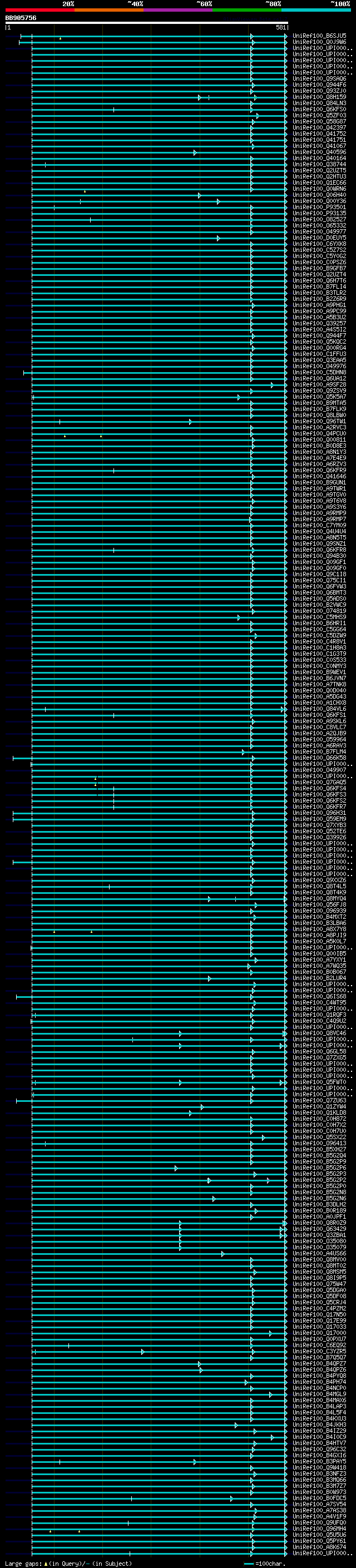Select the UniRef100_Q59EM9 label
Screen dimensions: 356x1568
click(319, 819)
